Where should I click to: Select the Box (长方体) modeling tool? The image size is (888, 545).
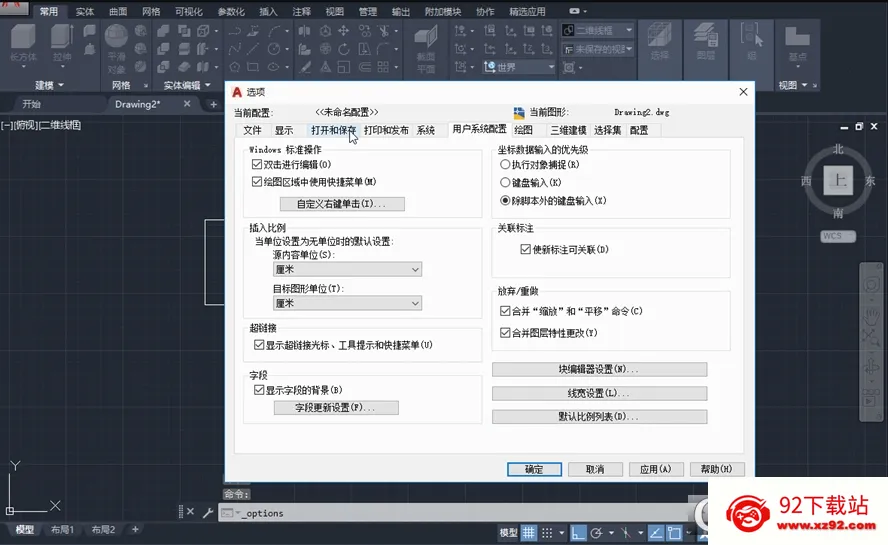point(24,37)
